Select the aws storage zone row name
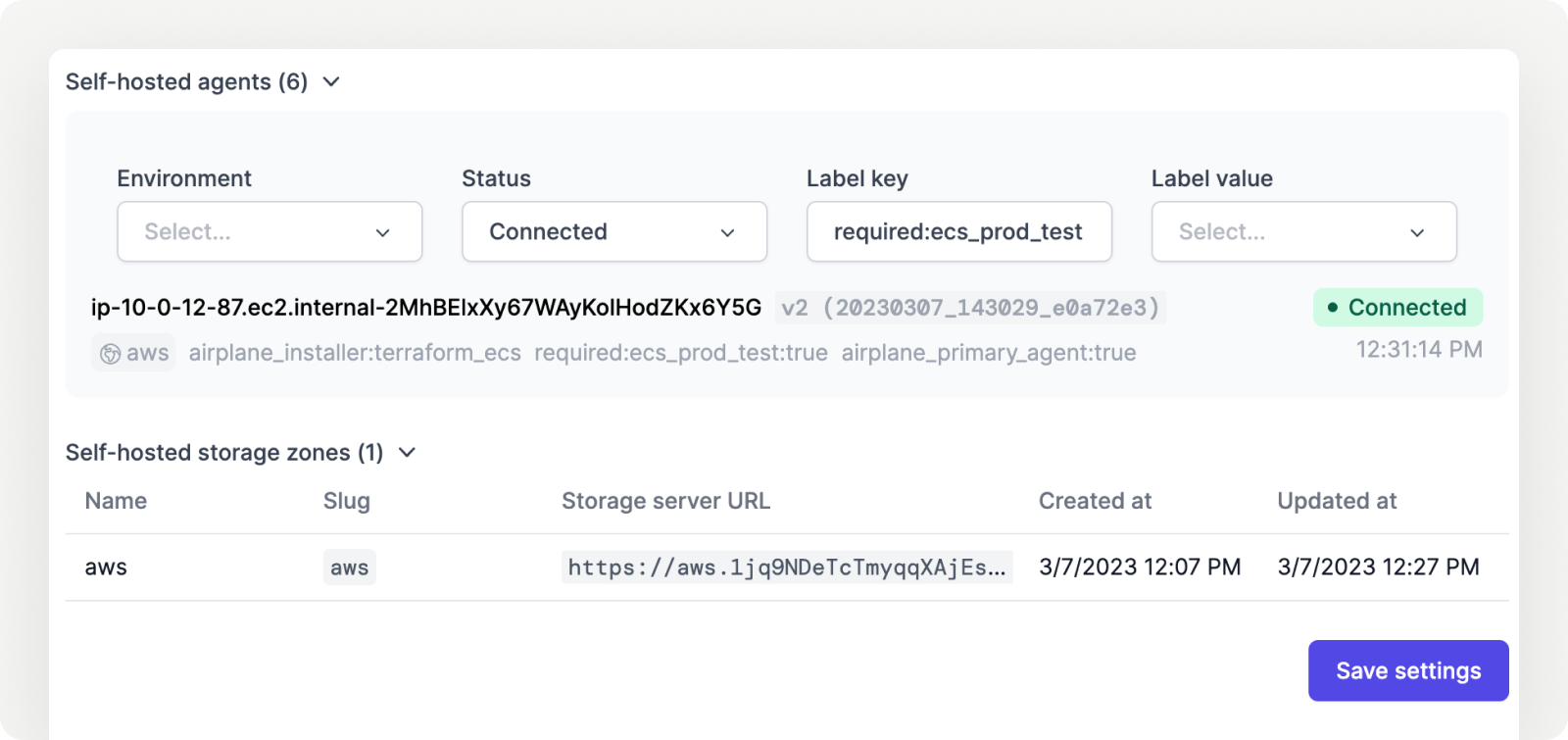Viewport: 1568px width, 740px height. tap(106, 567)
